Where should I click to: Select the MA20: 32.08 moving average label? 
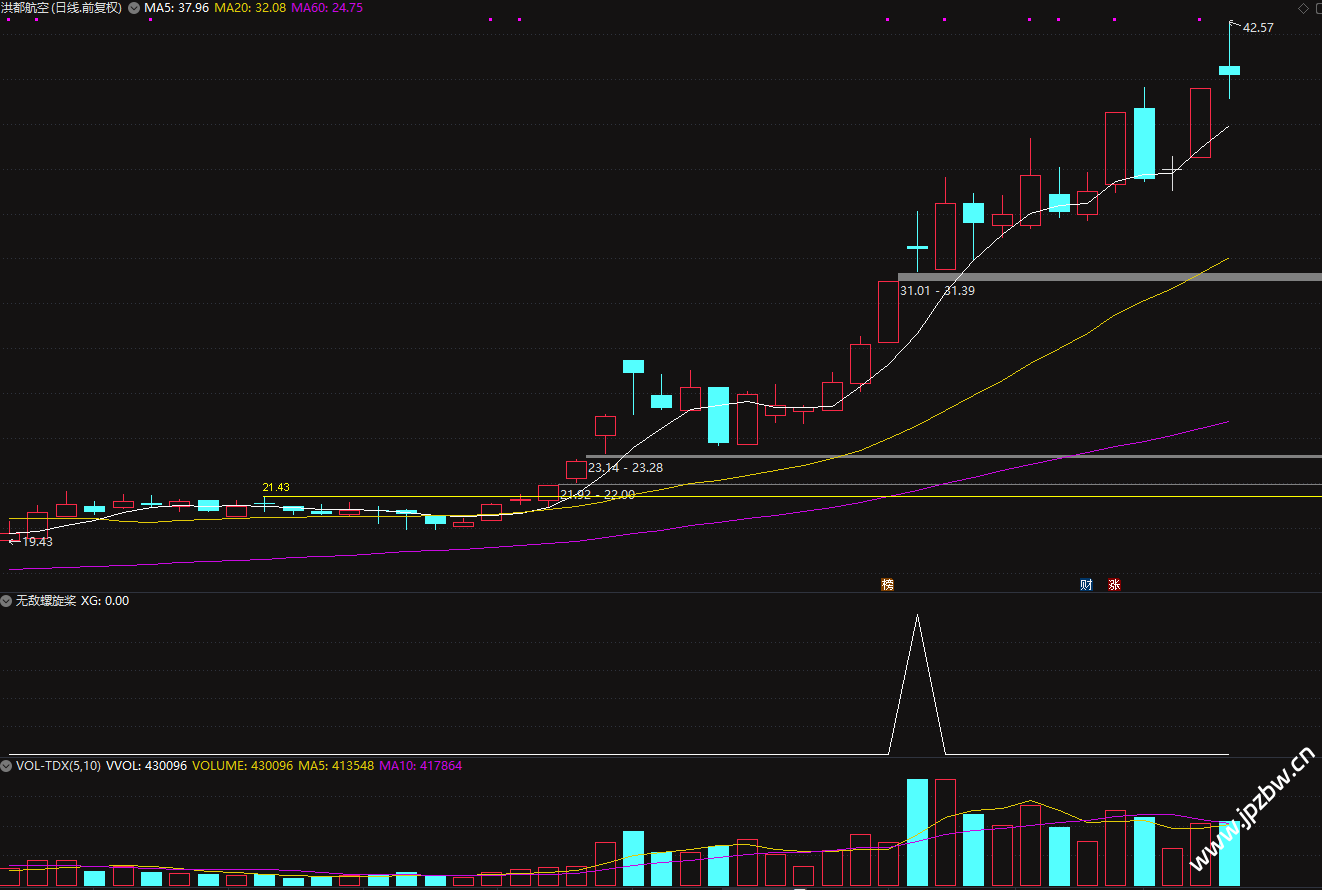[249, 8]
